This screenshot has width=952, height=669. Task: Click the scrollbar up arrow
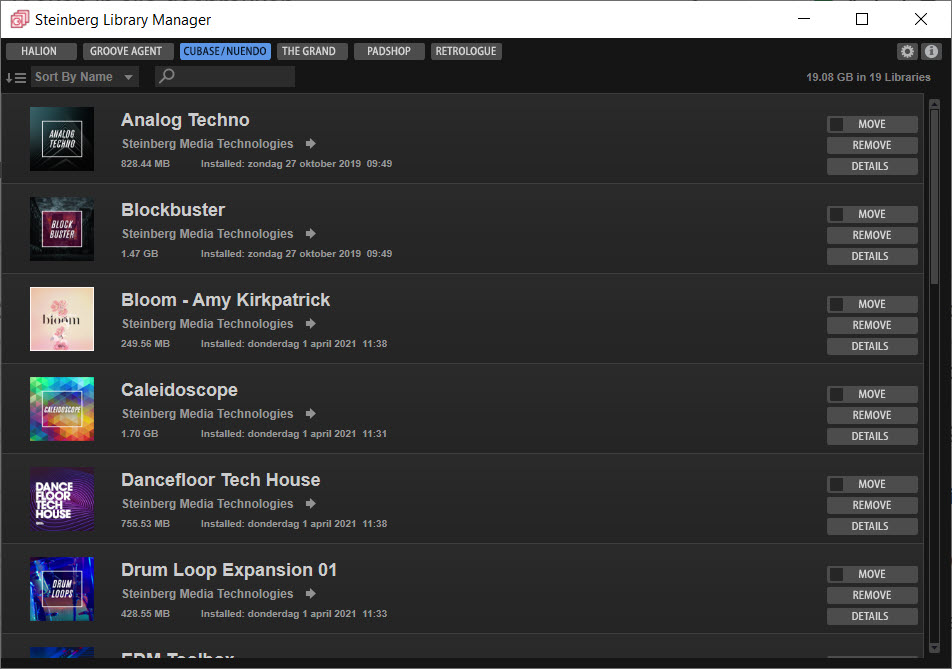click(x=934, y=104)
